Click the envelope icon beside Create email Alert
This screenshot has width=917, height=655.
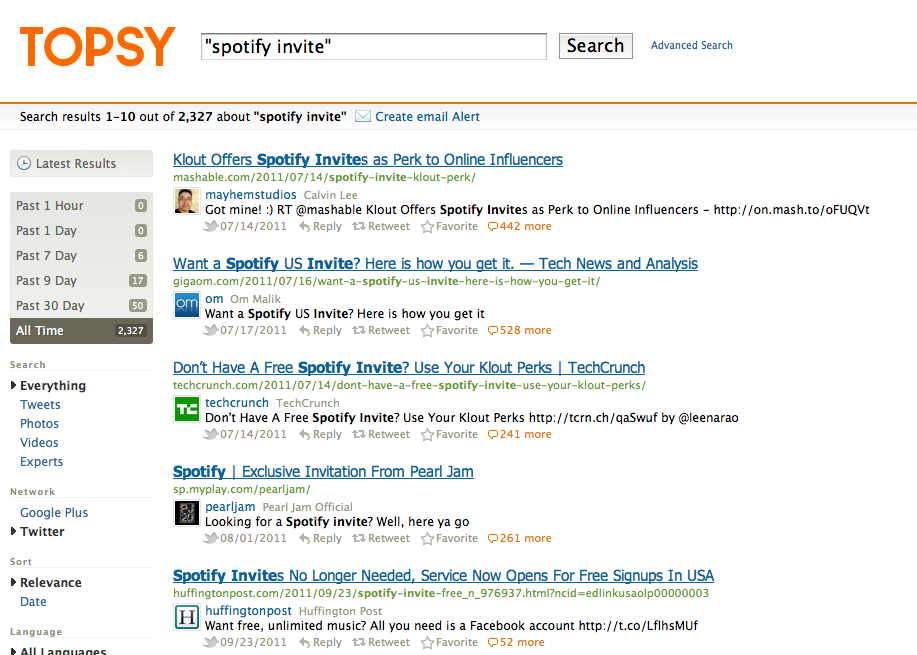363,117
